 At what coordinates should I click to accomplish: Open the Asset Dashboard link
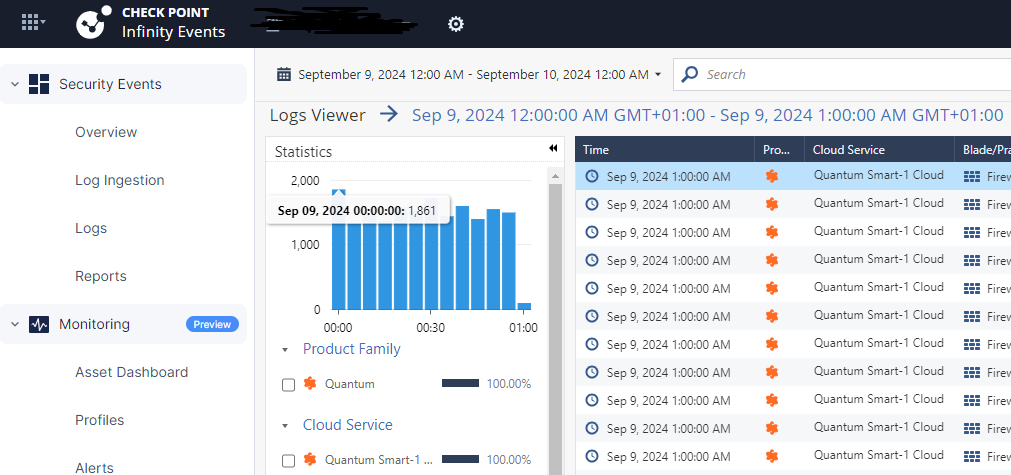coord(131,372)
